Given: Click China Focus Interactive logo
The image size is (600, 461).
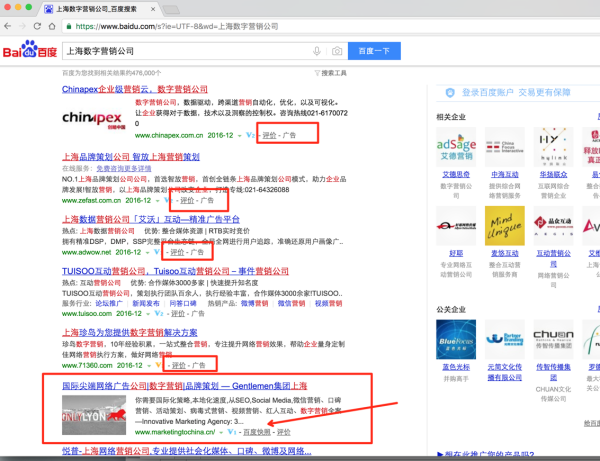Looking at the screenshot, I should 505,147.
